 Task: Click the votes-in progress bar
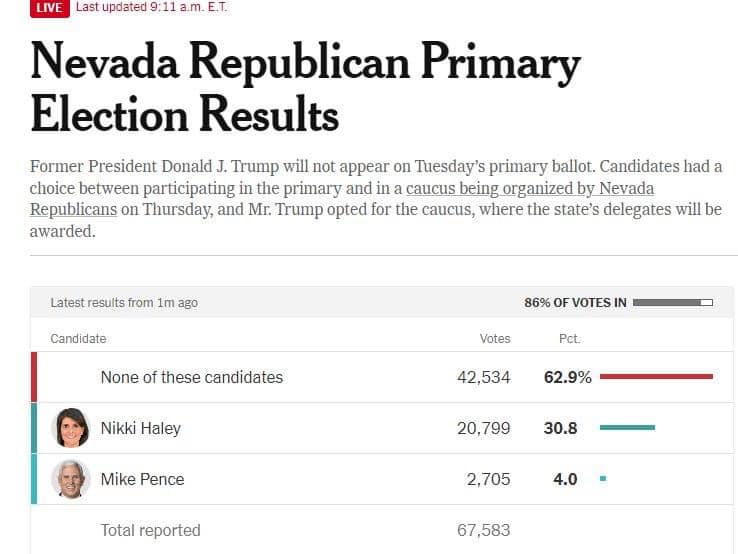coord(673,302)
